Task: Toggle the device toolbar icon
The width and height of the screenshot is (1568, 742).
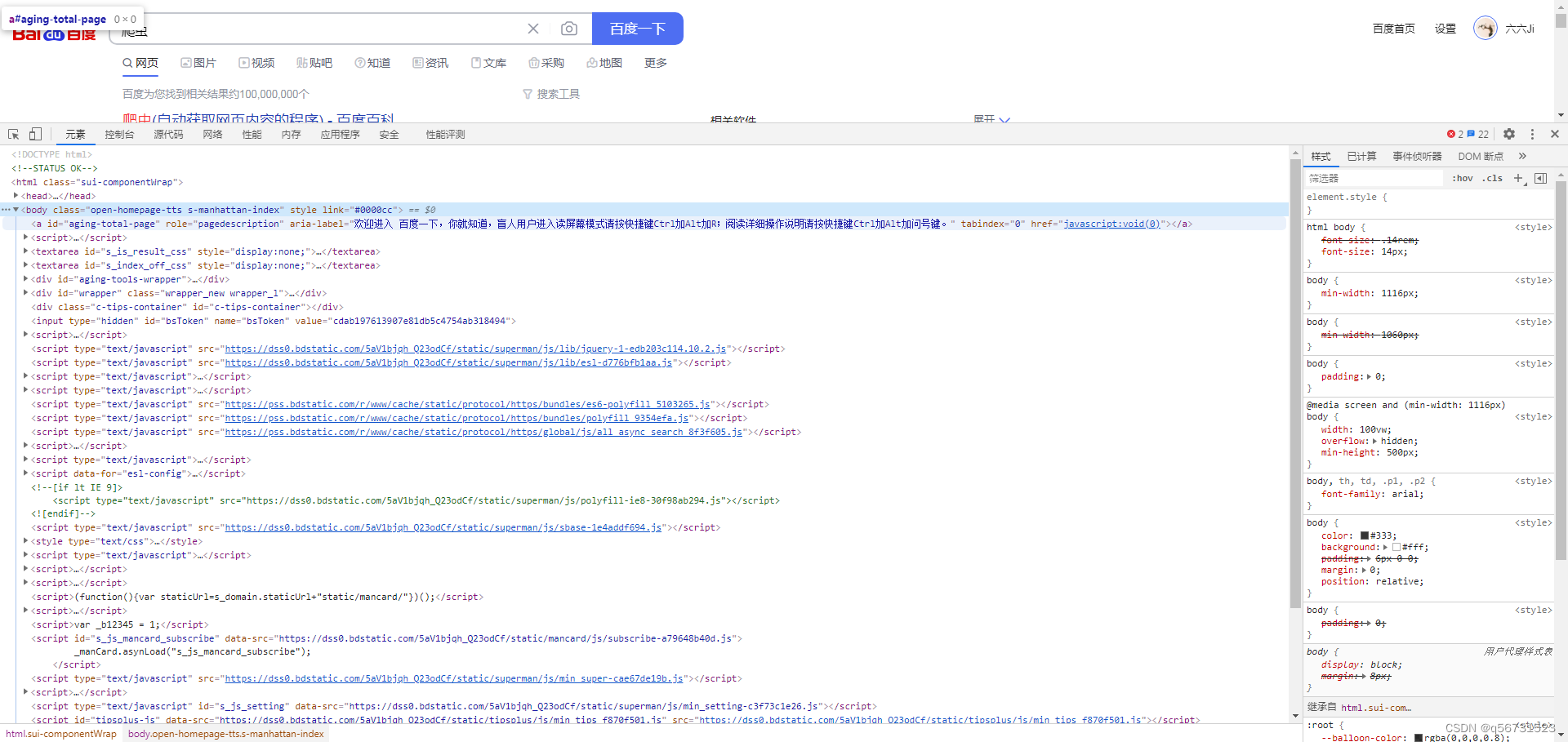Action: pos(35,134)
